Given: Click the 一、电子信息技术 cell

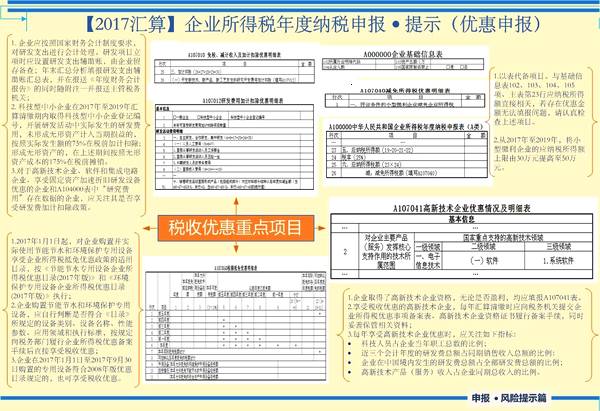Looking at the screenshot, I should (428, 260).
